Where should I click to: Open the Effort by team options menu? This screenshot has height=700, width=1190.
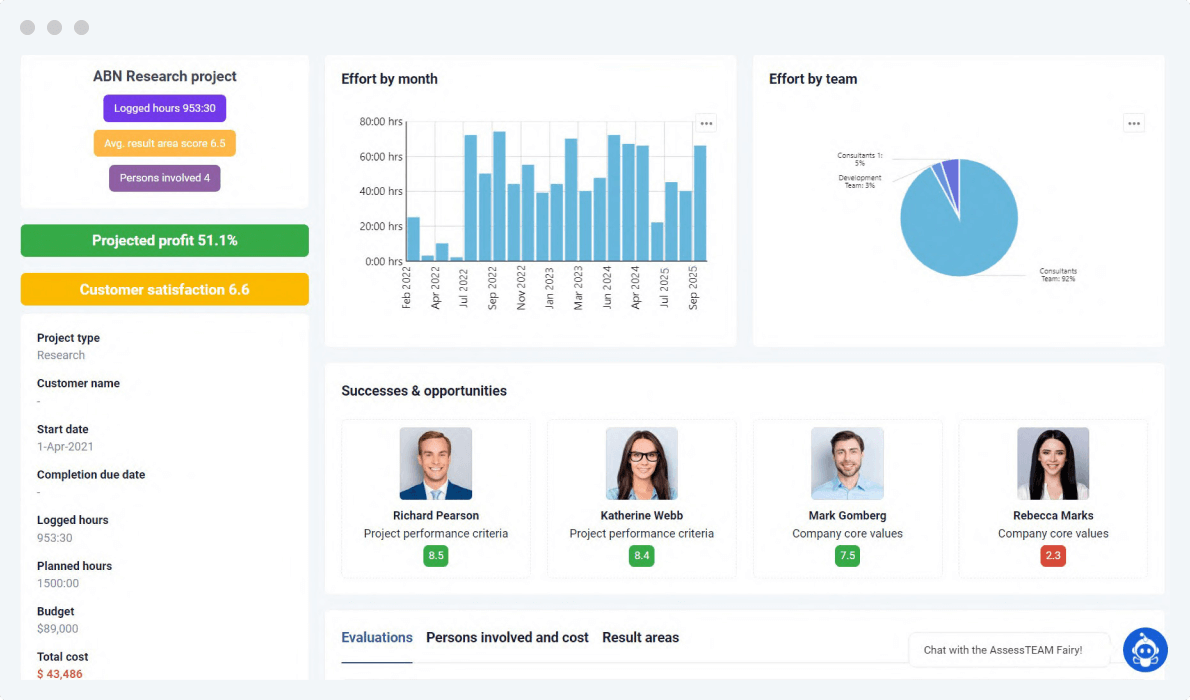click(1134, 122)
